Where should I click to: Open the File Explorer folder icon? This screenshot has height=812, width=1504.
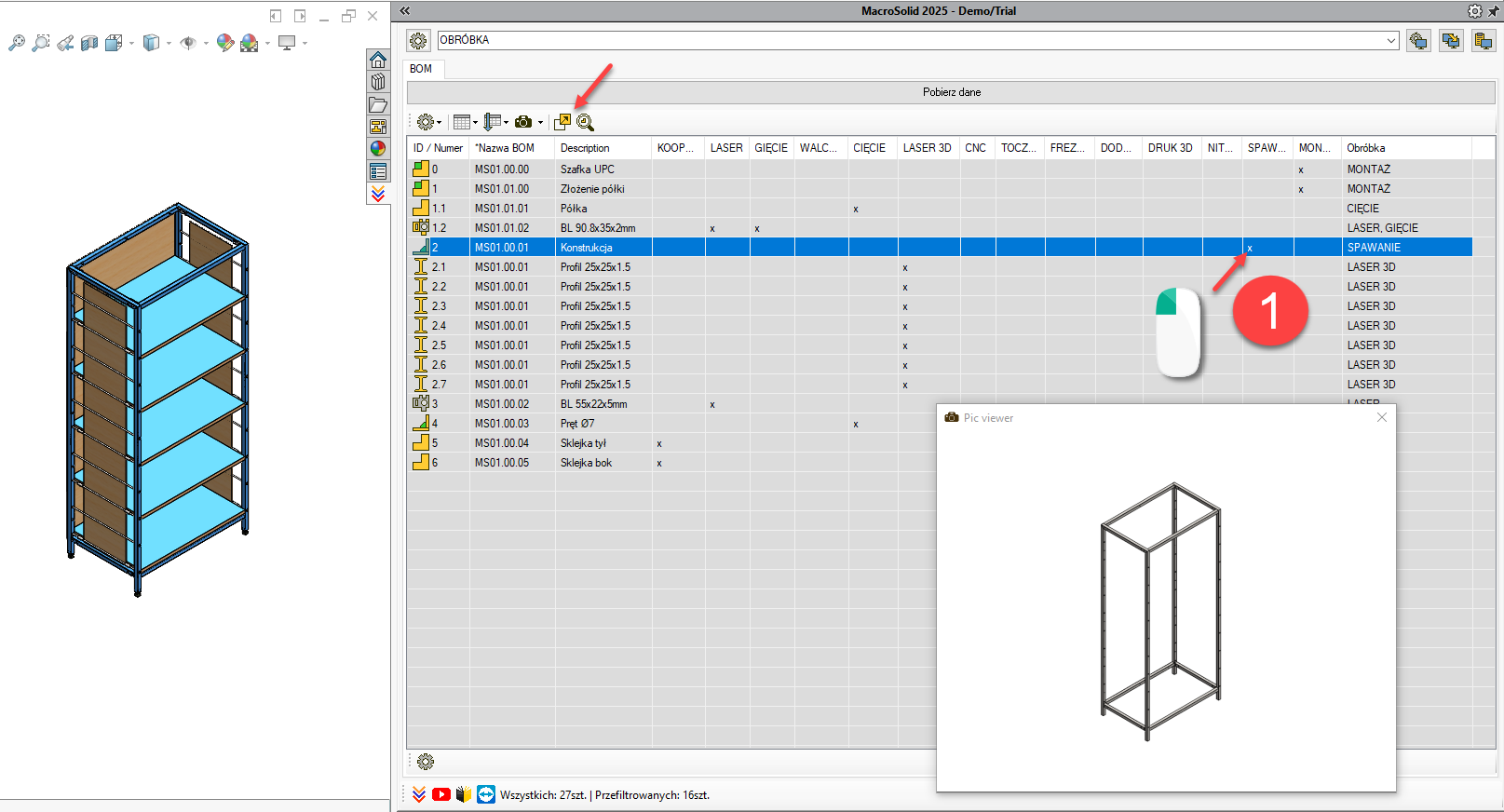coord(378,104)
